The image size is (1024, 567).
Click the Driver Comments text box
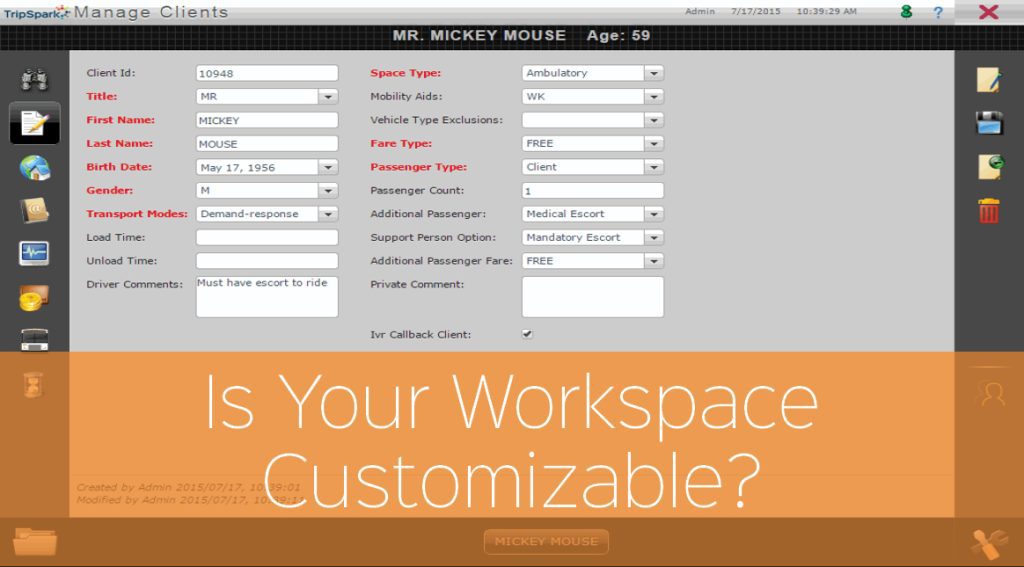coord(267,297)
